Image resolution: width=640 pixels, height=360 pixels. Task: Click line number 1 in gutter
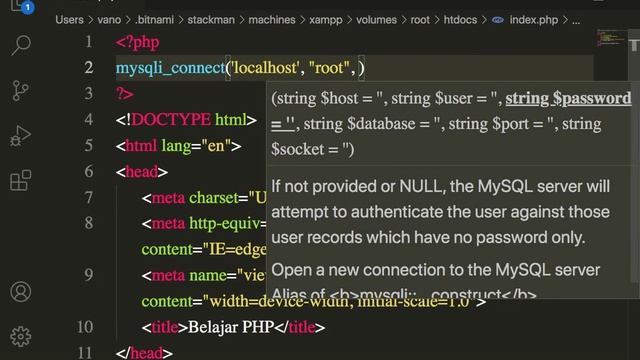[89, 42]
